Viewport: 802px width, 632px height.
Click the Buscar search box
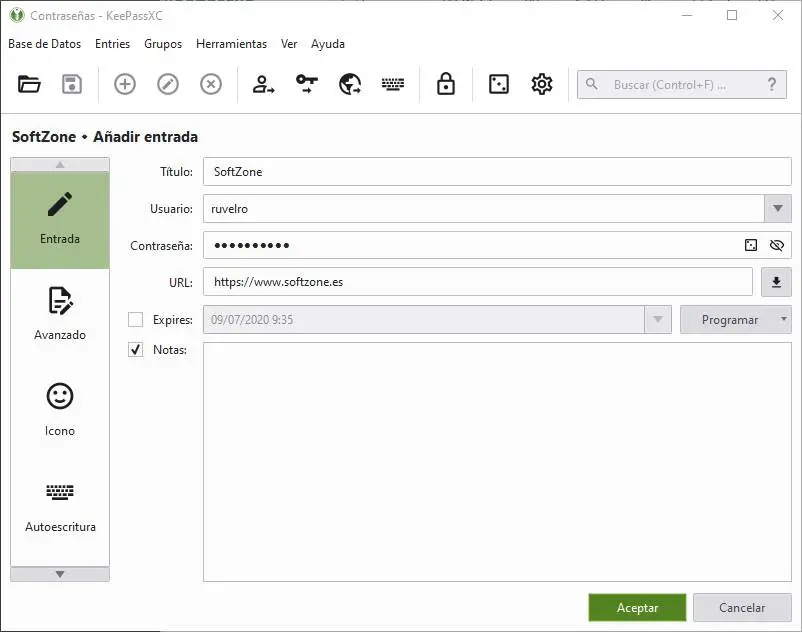click(682, 84)
